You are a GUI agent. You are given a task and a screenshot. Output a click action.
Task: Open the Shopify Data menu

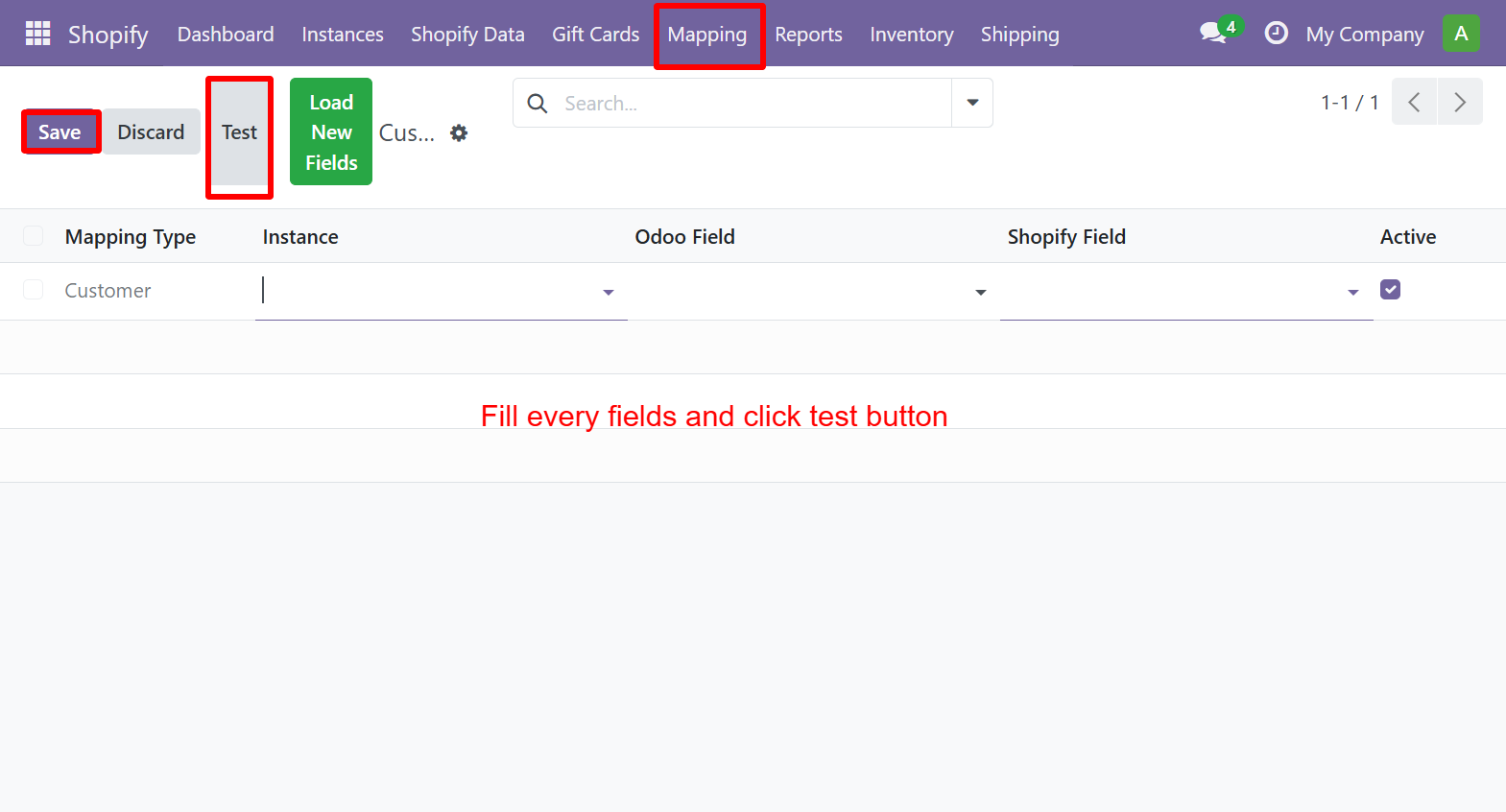pyautogui.click(x=467, y=34)
